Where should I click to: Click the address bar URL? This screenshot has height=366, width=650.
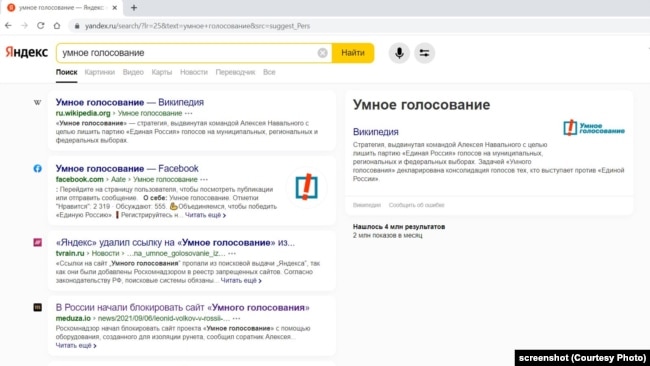pyautogui.click(x=197, y=26)
